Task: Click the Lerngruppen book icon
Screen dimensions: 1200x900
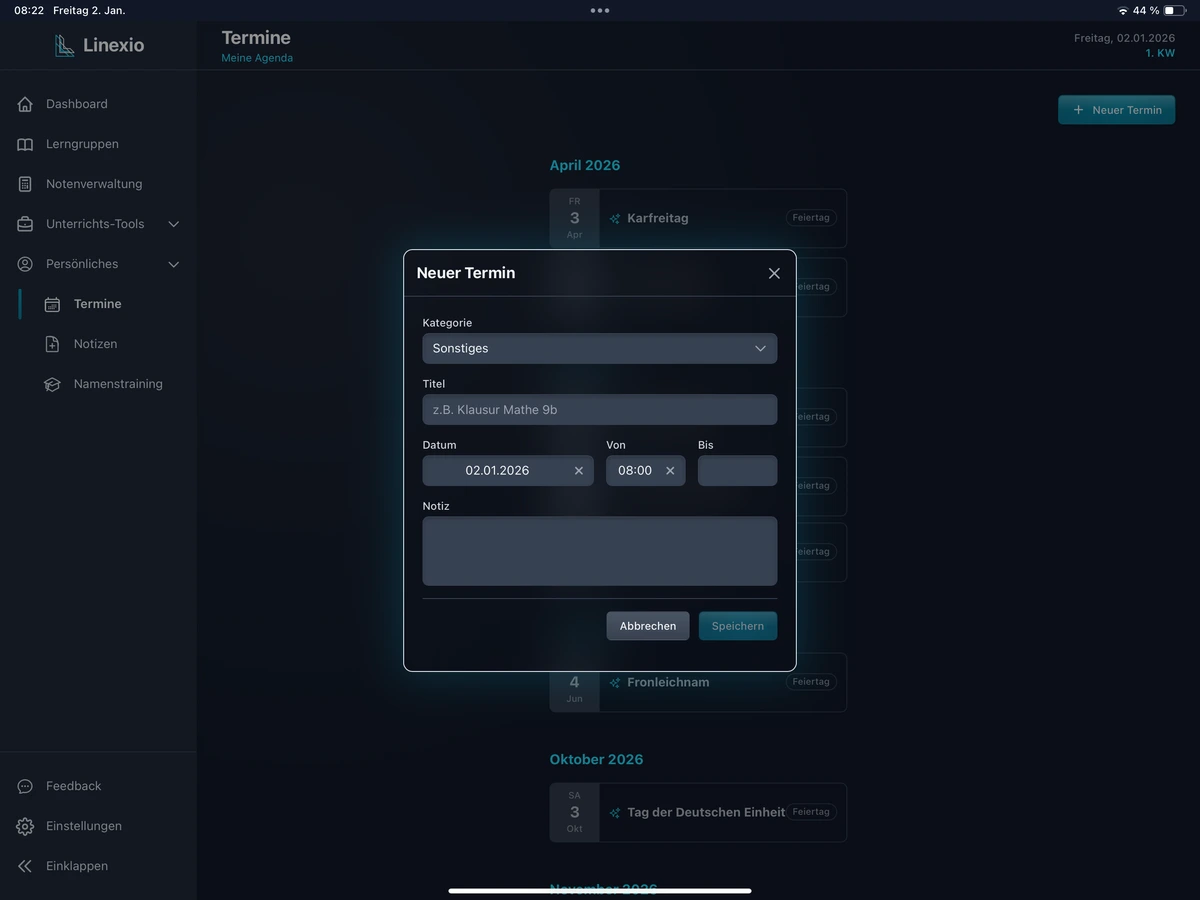Action: [x=25, y=144]
